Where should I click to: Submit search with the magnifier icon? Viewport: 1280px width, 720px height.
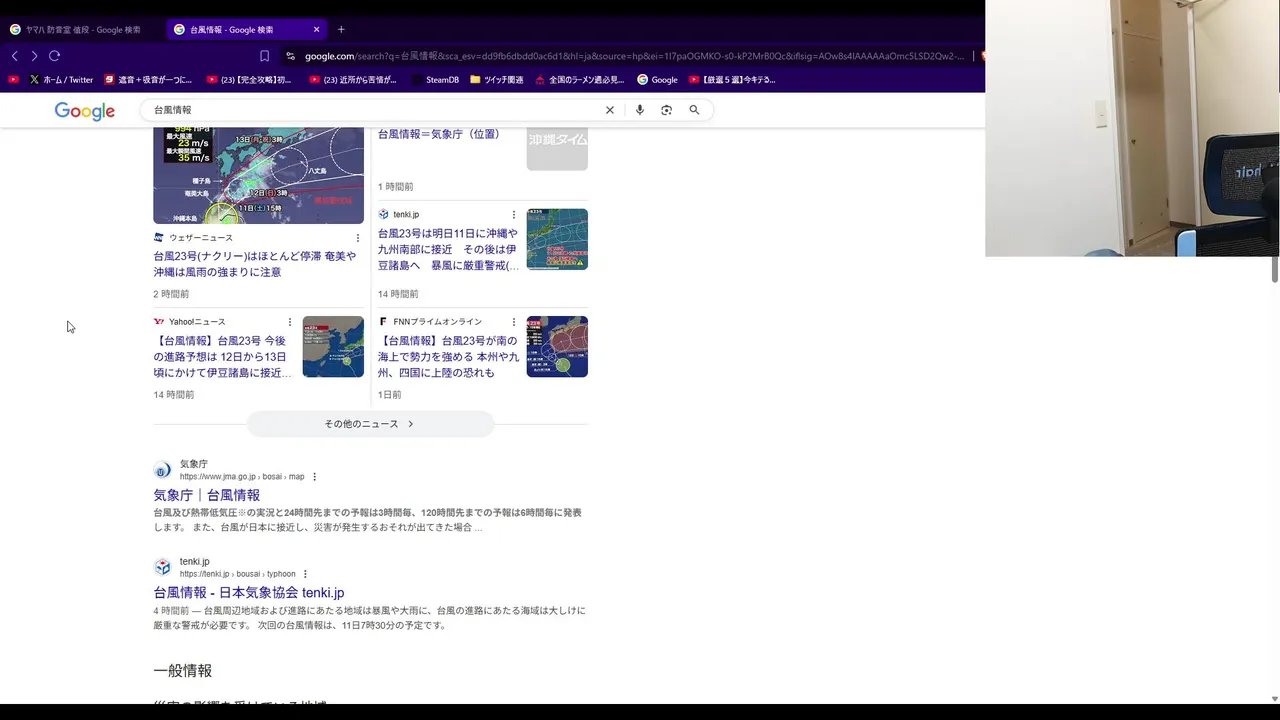click(x=694, y=110)
